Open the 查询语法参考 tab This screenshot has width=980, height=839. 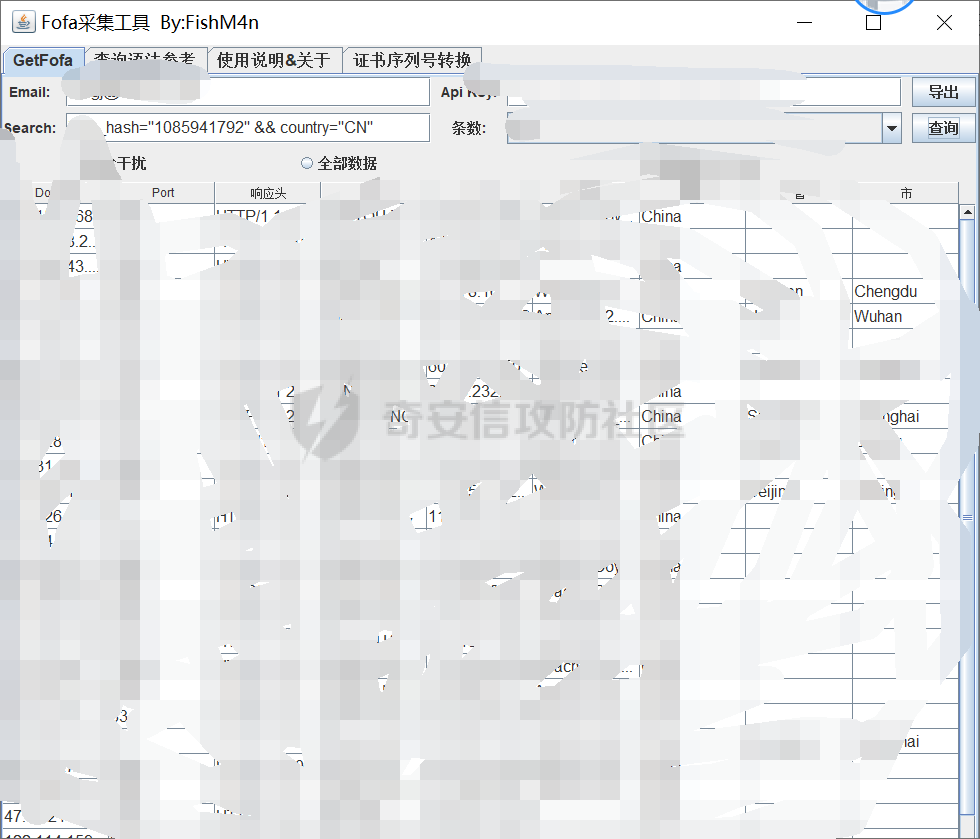pos(145,60)
